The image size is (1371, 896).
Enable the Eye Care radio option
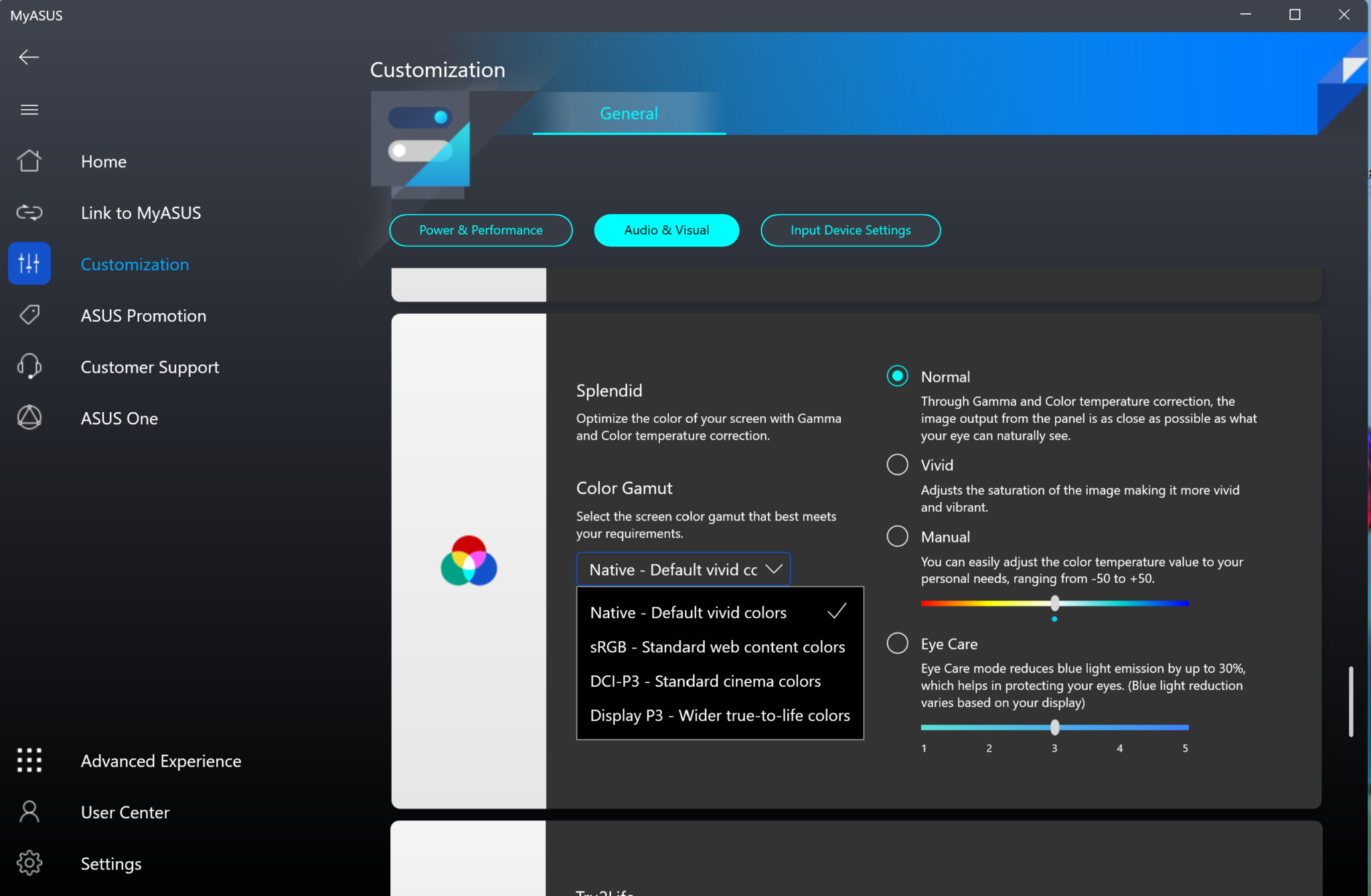(897, 643)
